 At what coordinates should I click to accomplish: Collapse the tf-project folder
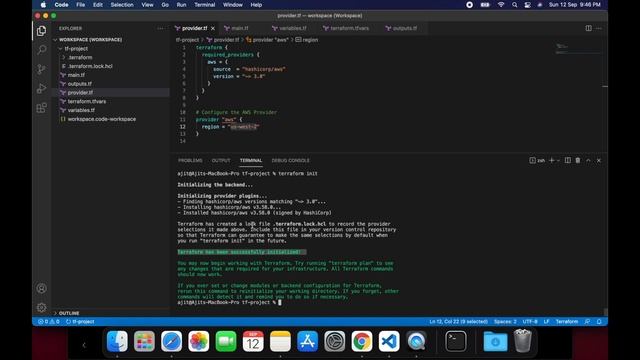click(76, 49)
